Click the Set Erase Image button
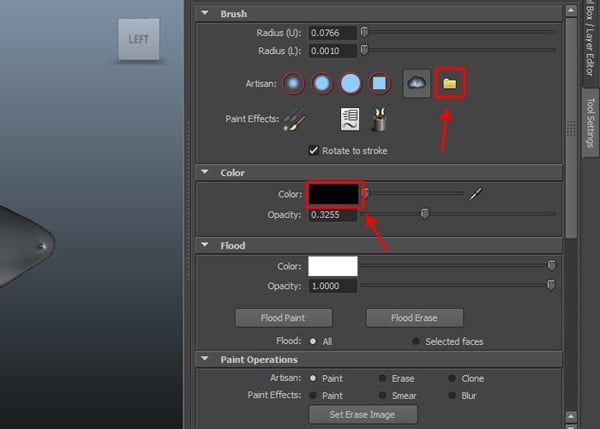The image size is (600, 429). tap(361, 414)
